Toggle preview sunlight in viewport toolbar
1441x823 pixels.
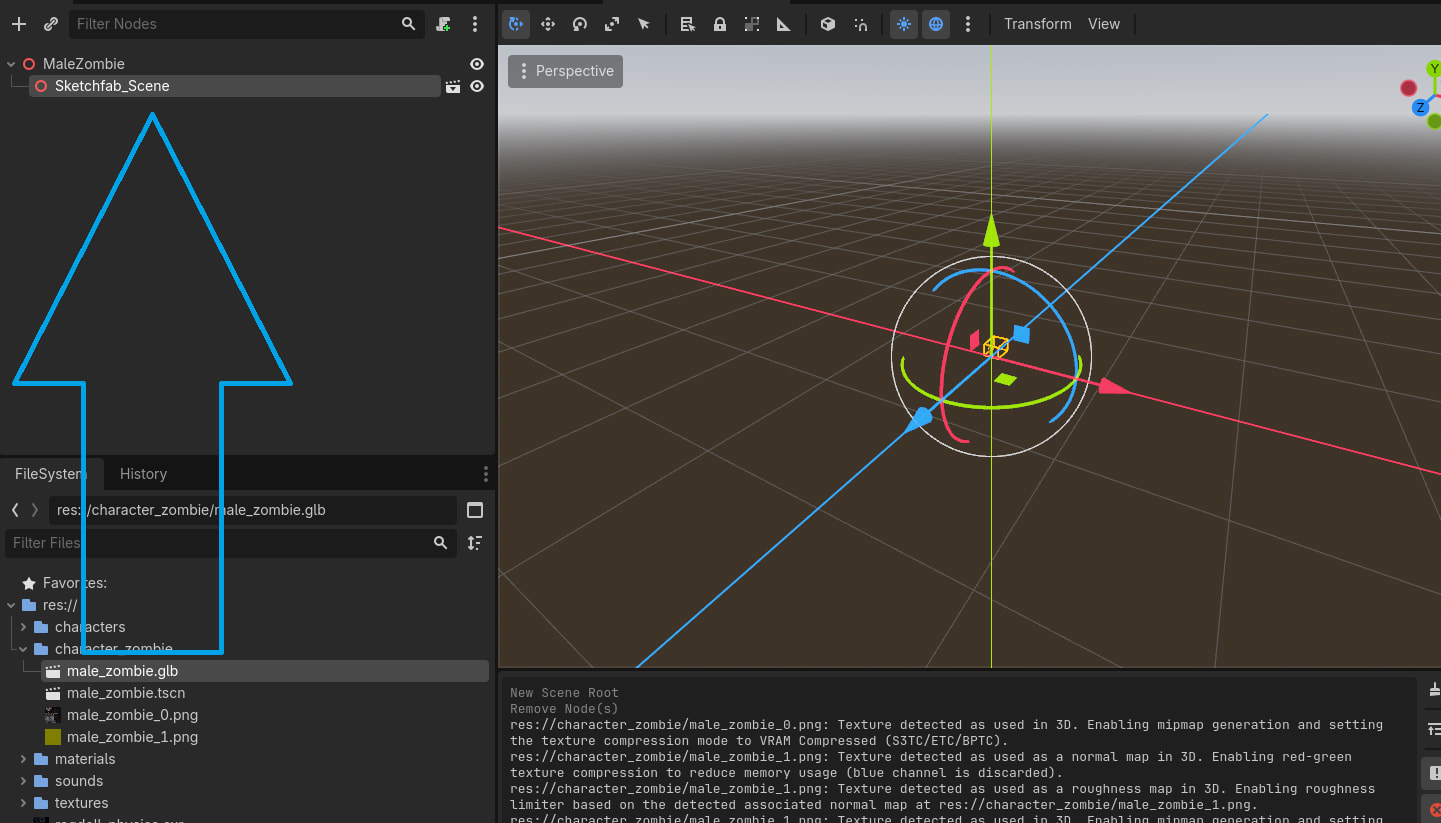904,24
